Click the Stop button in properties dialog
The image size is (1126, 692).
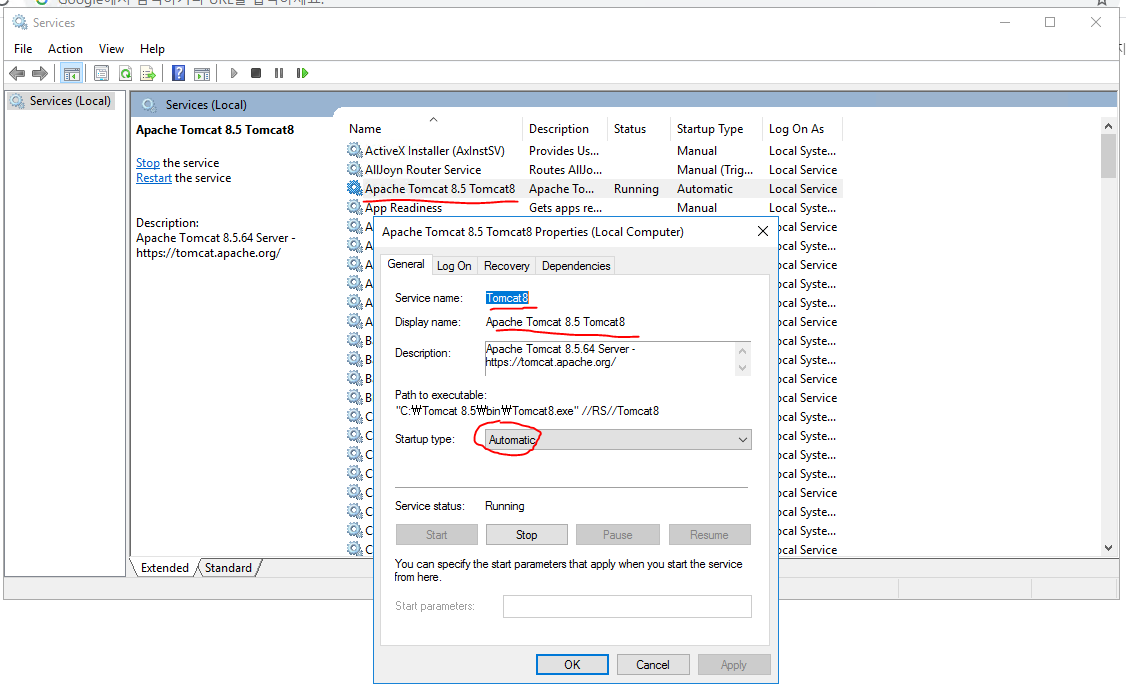pos(526,535)
